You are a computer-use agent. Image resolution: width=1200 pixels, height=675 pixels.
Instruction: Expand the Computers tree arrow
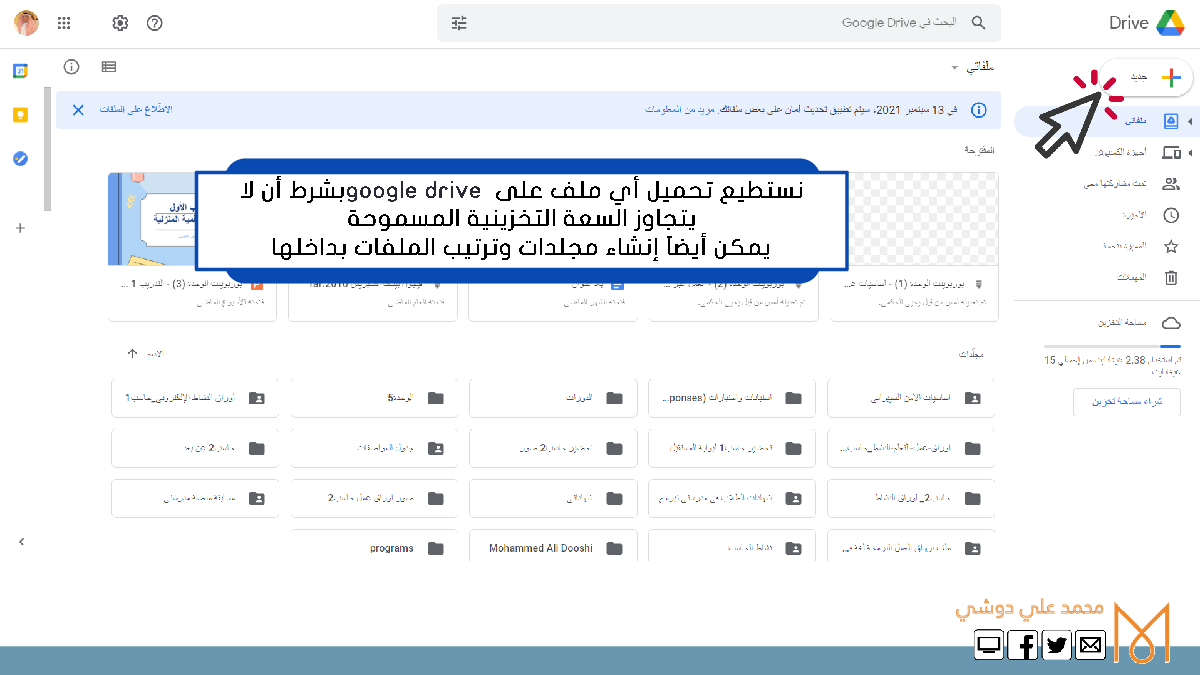(1190, 152)
